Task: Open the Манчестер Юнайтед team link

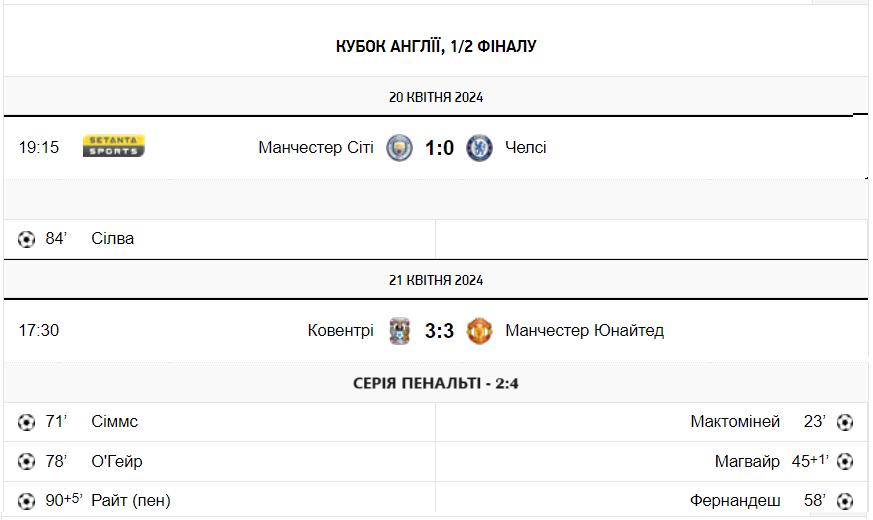Action: coord(585,331)
